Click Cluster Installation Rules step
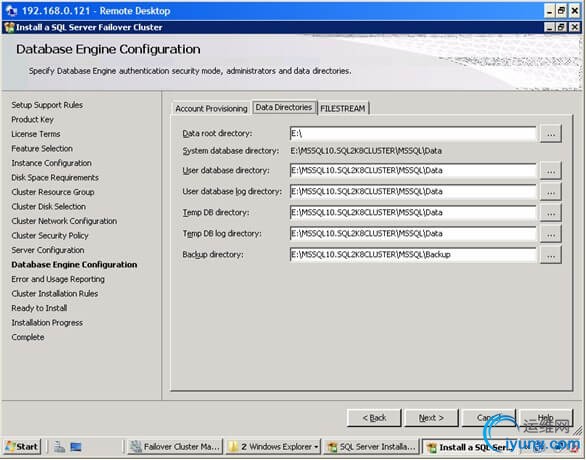586x460 pixels. click(x=55, y=294)
